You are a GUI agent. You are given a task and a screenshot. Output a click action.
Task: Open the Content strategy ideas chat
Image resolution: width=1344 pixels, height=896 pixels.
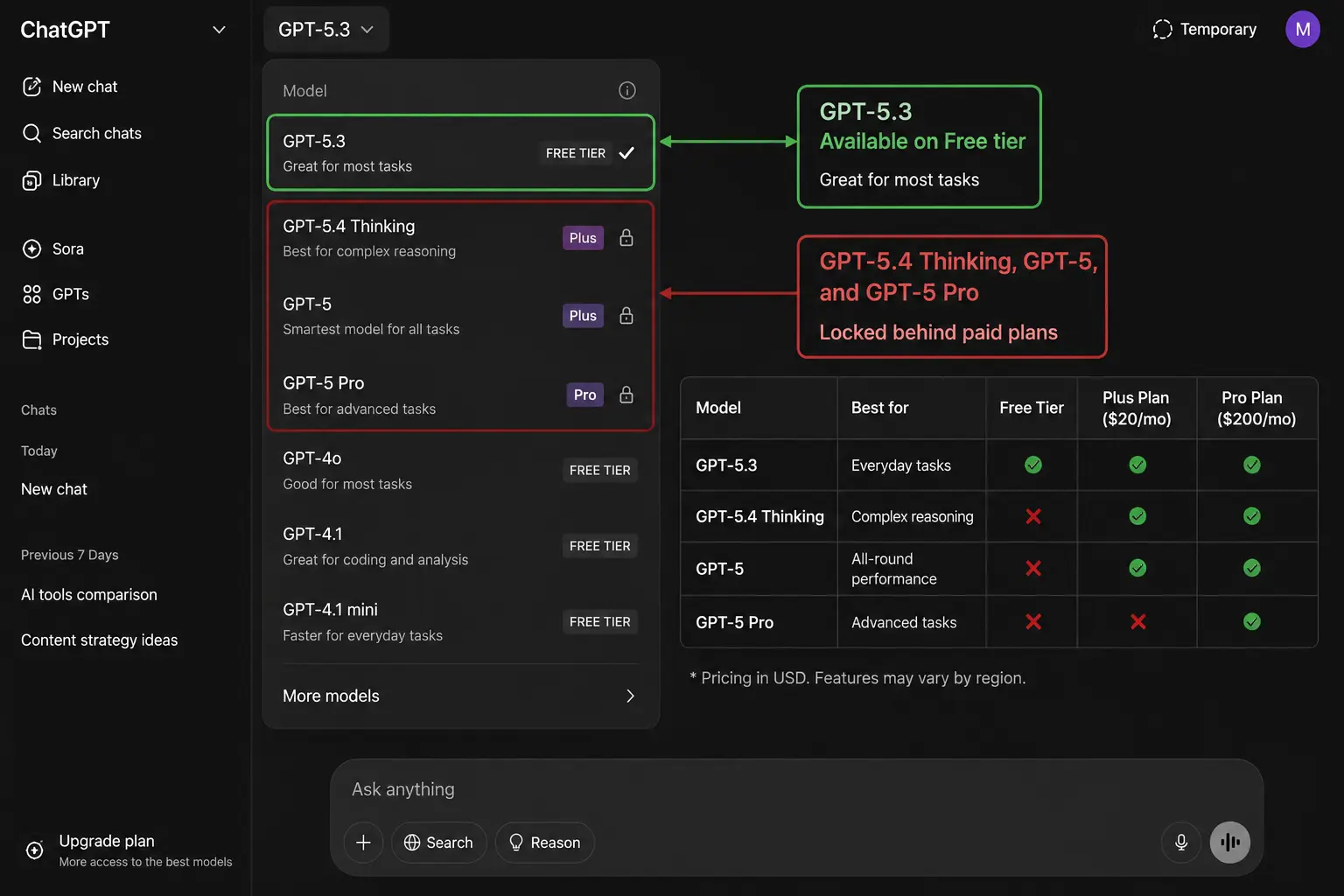tap(99, 640)
